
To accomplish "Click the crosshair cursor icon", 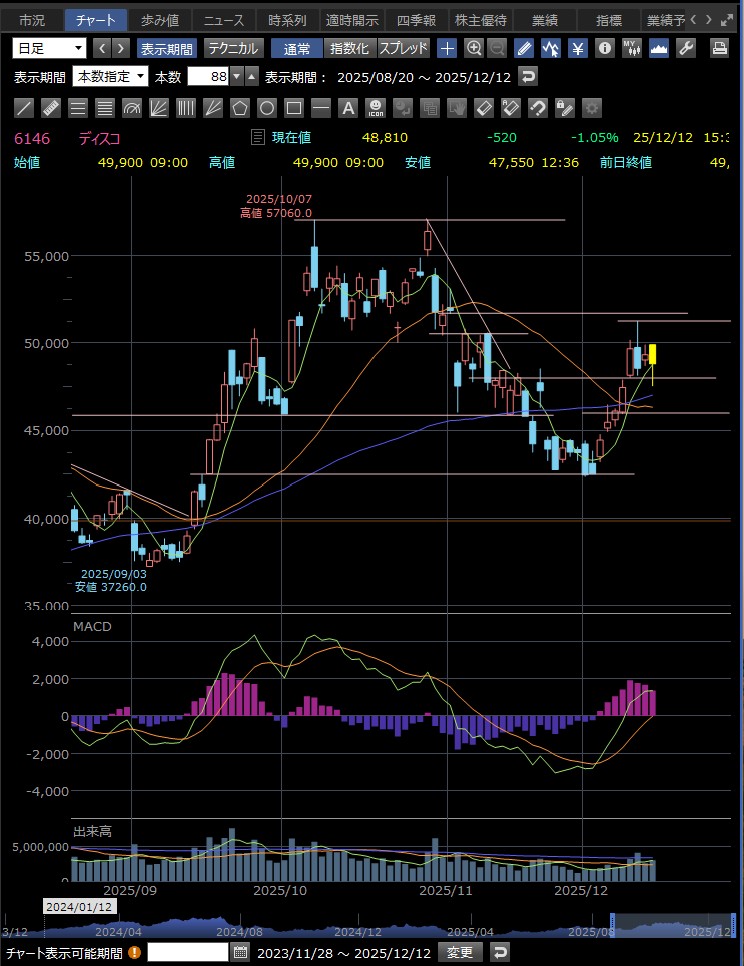I will coord(447,48).
